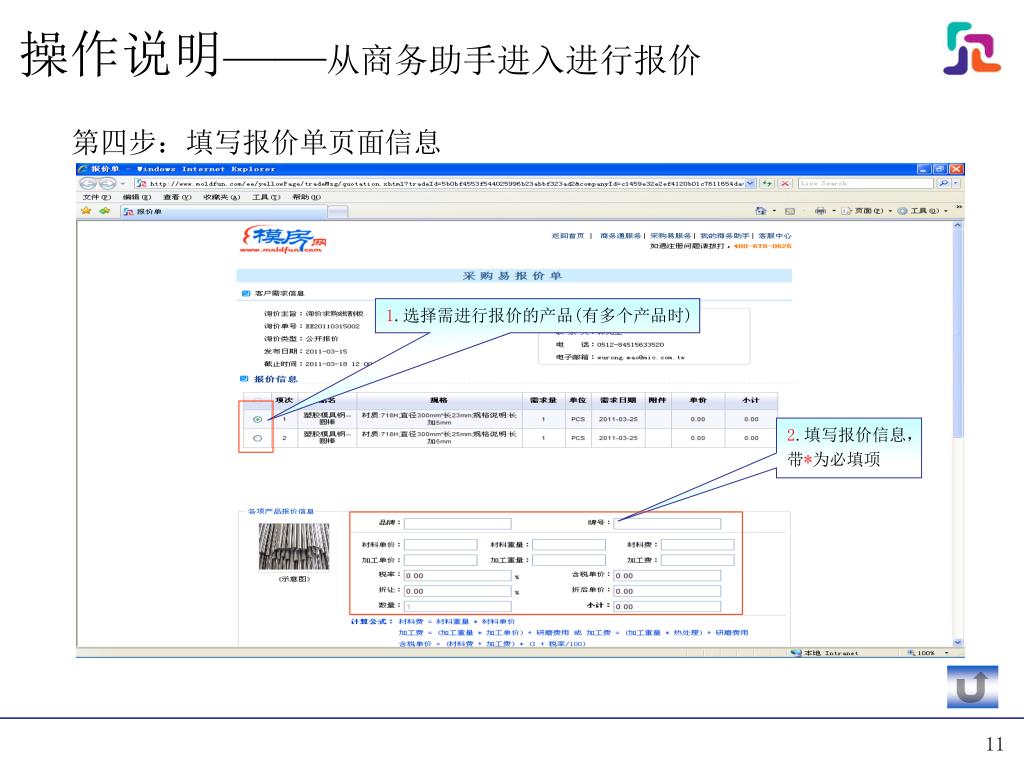This screenshot has width=1024, height=768.
Task: Open the 收藏夹(A) menu
Action: (x=221, y=197)
